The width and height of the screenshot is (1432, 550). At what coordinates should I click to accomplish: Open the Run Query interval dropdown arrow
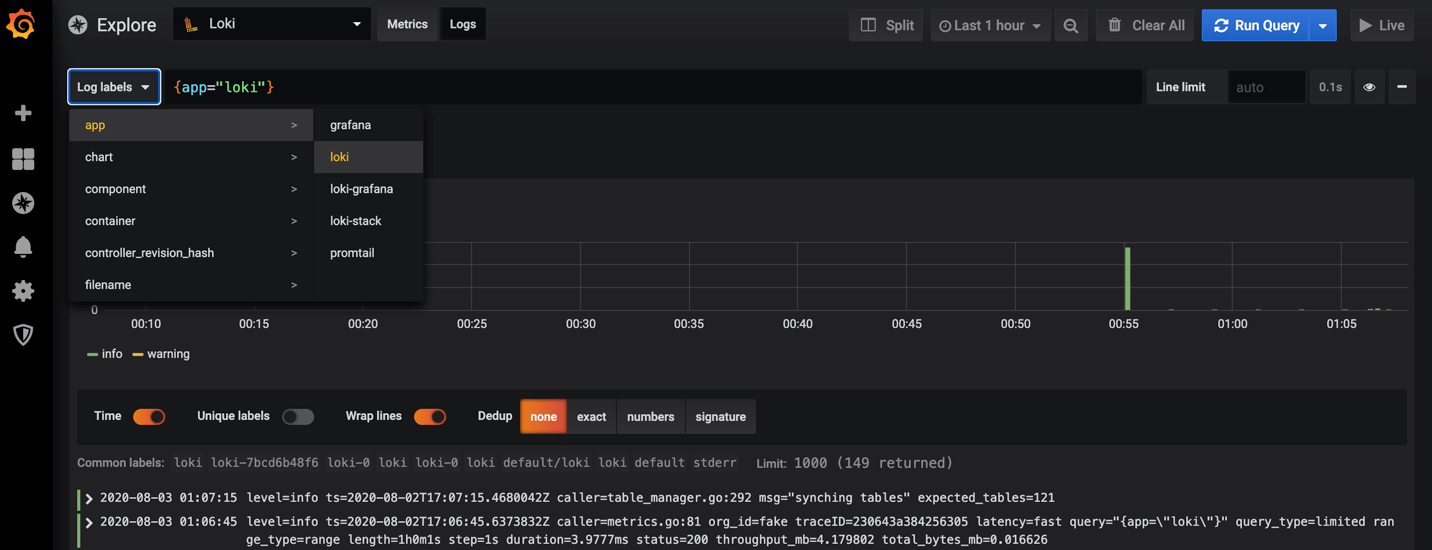click(x=1322, y=25)
